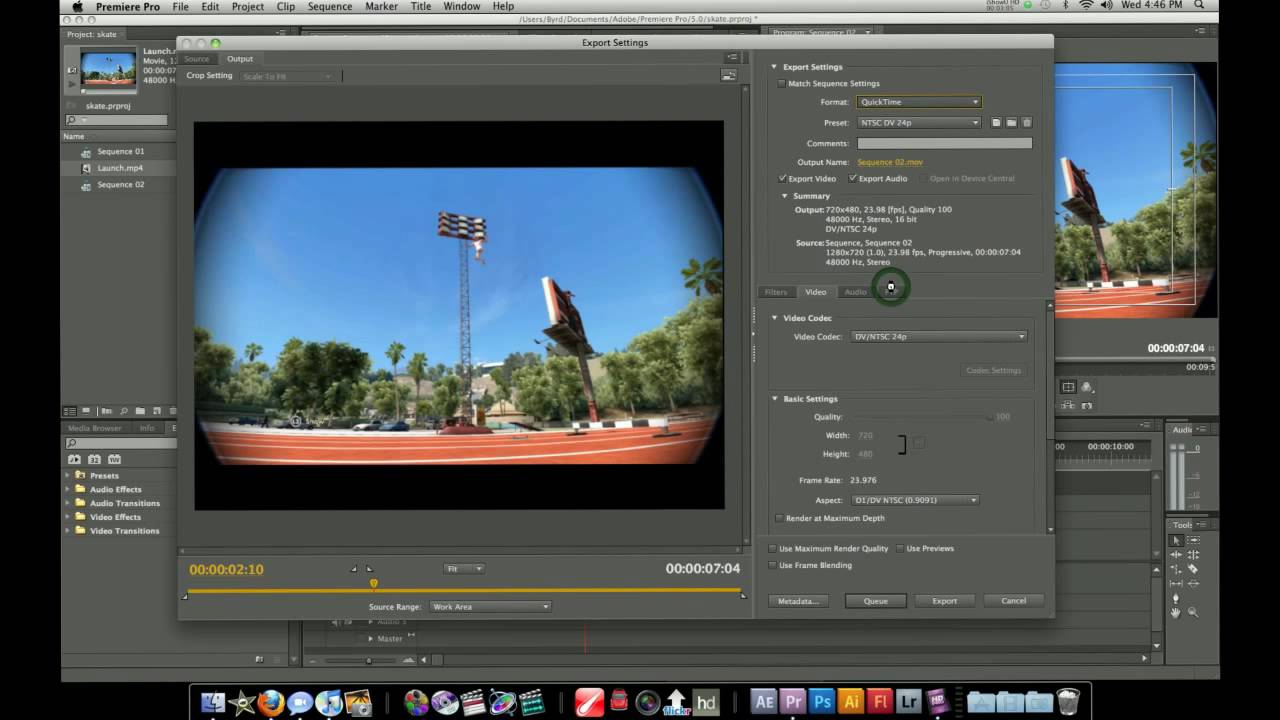
Task: Click the Import Preset folder icon
Action: point(1011,123)
